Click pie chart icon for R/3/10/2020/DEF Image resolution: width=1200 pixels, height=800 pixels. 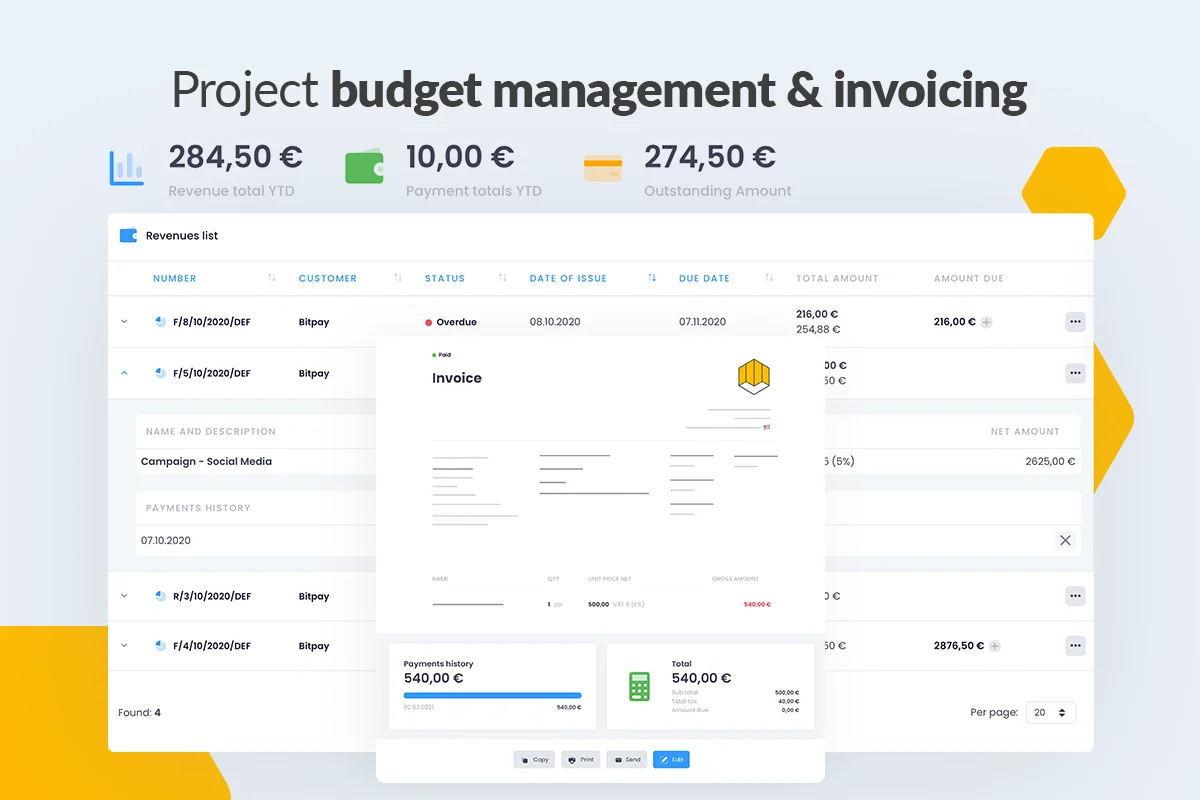pyautogui.click(x=160, y=596)
